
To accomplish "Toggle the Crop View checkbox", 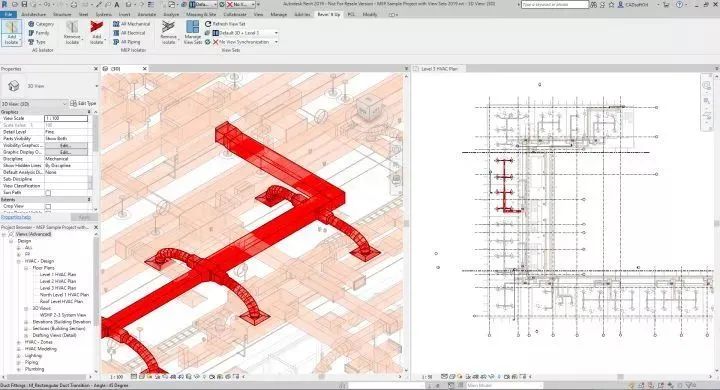I will click(48, 207).
